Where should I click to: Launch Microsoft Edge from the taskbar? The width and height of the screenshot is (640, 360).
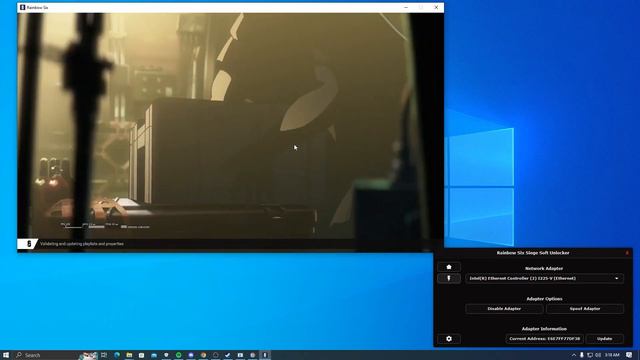click(117, 355)
